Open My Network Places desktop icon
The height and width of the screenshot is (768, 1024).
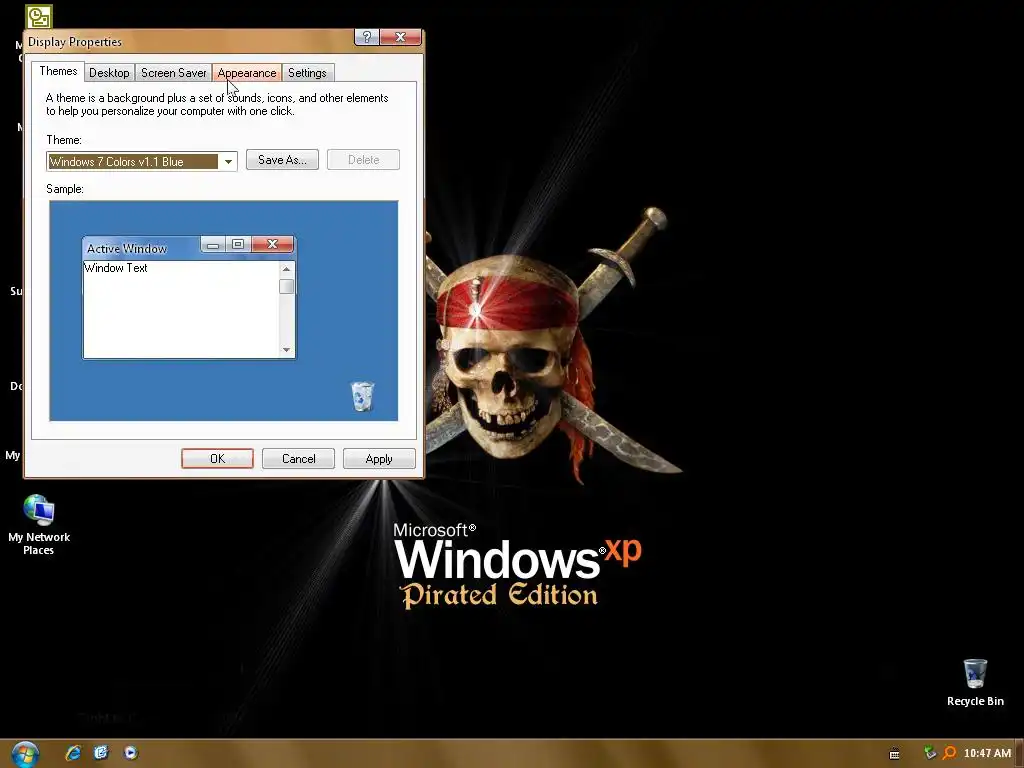click(39, 525)
